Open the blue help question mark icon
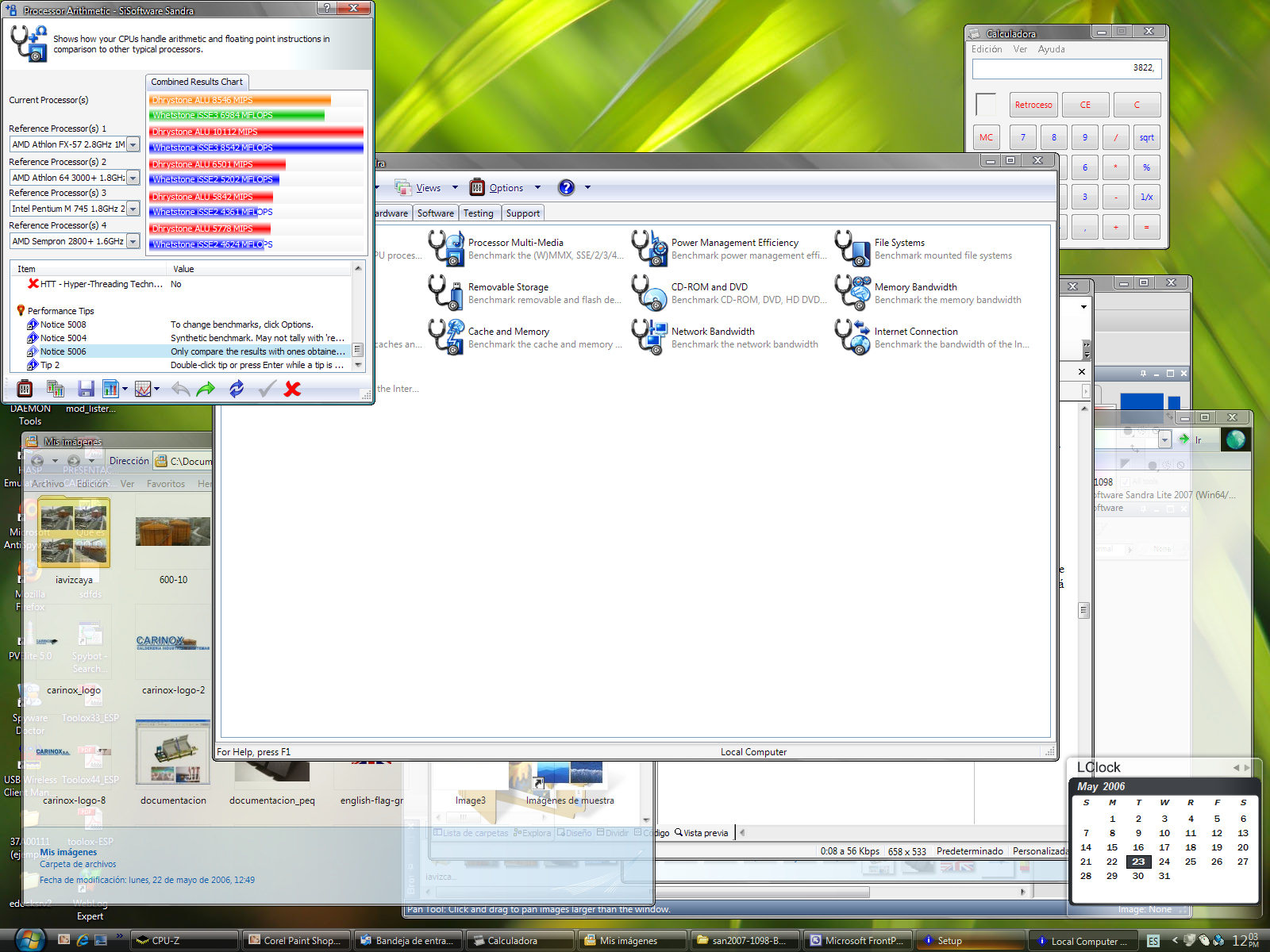The height and width of the screenshot is (952, 1270). click(x=566, y=188)
